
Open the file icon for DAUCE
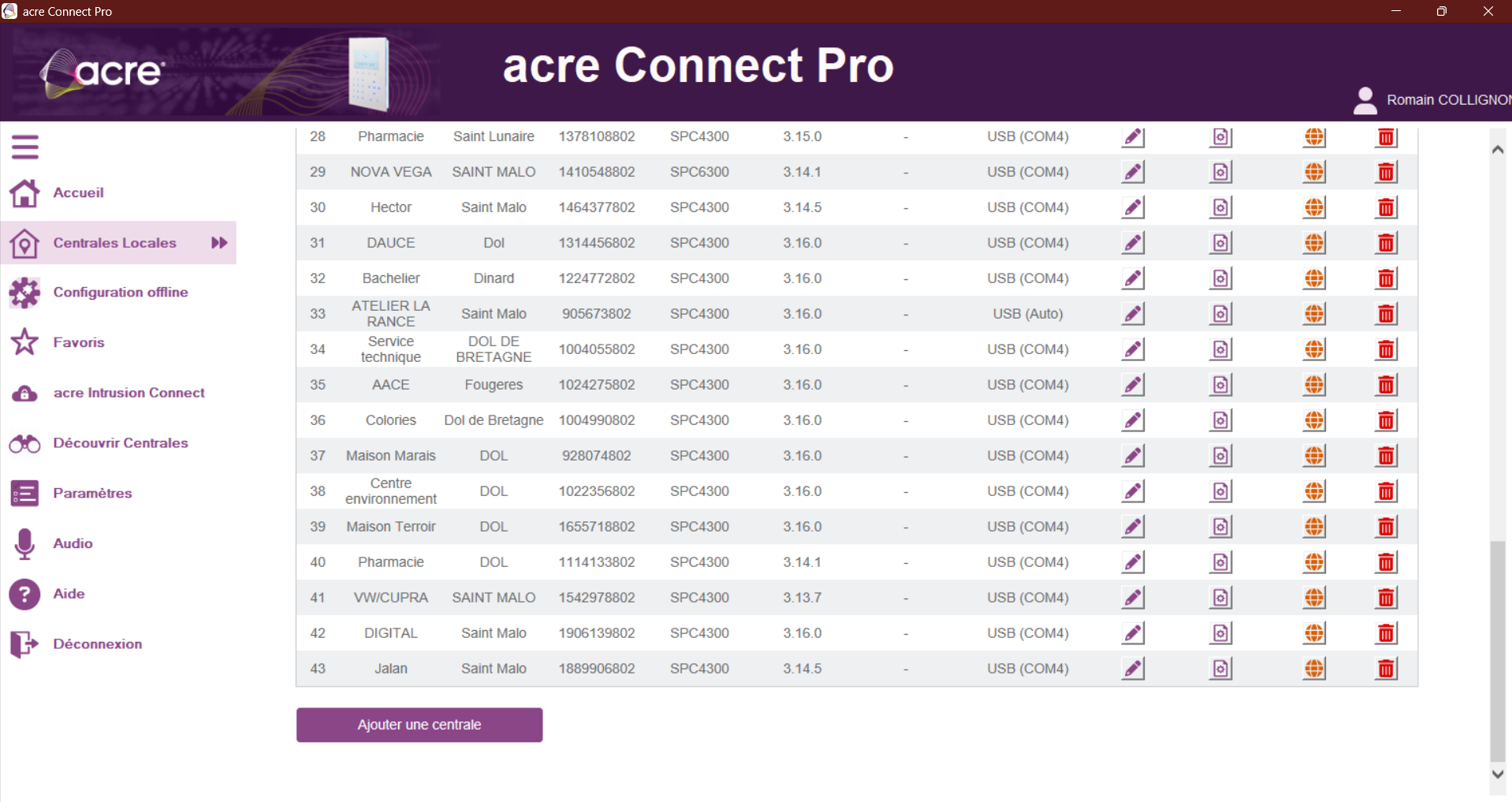[x=1220, y=243]
